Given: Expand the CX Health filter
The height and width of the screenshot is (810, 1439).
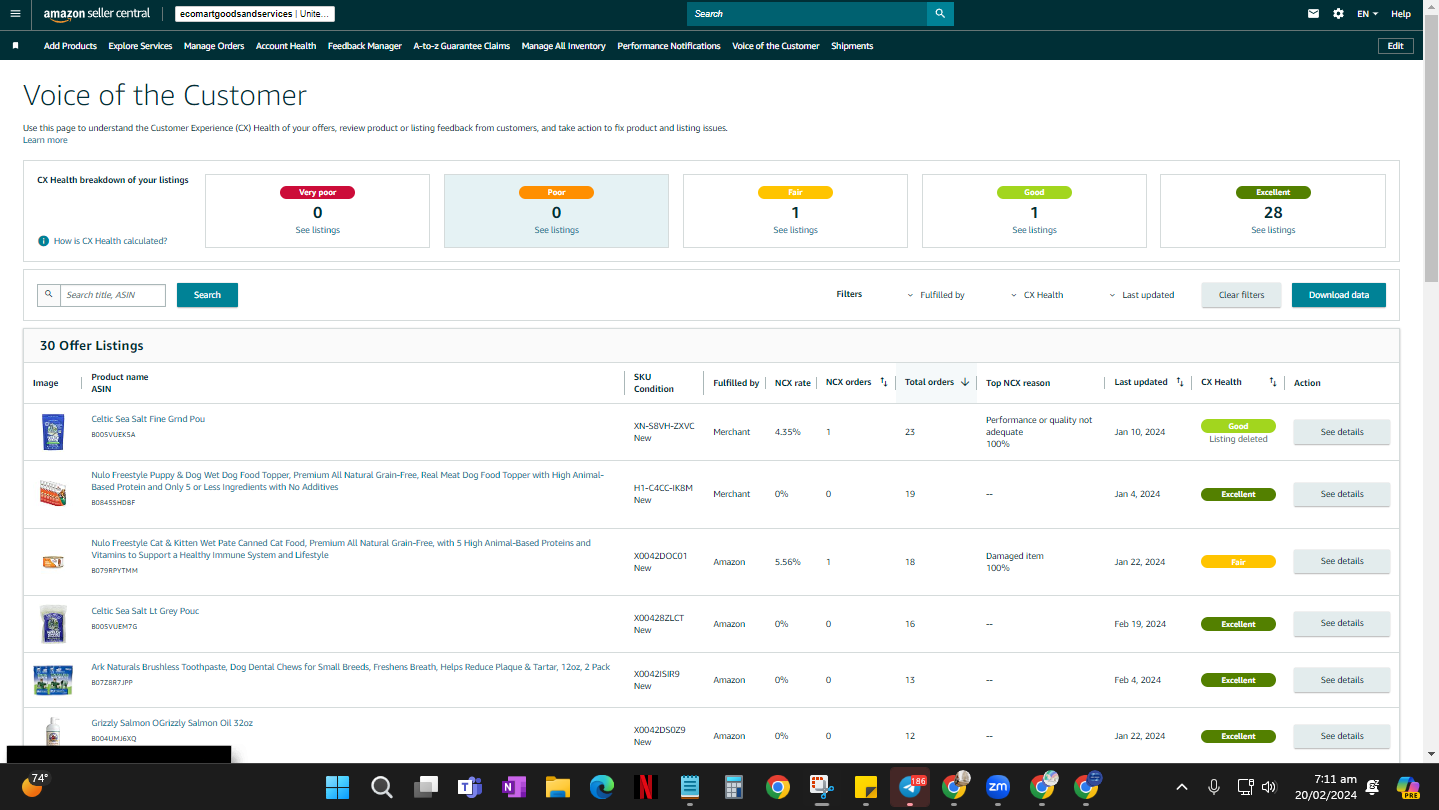Looking at the screenshot, I should click(x=1037, y=295).
